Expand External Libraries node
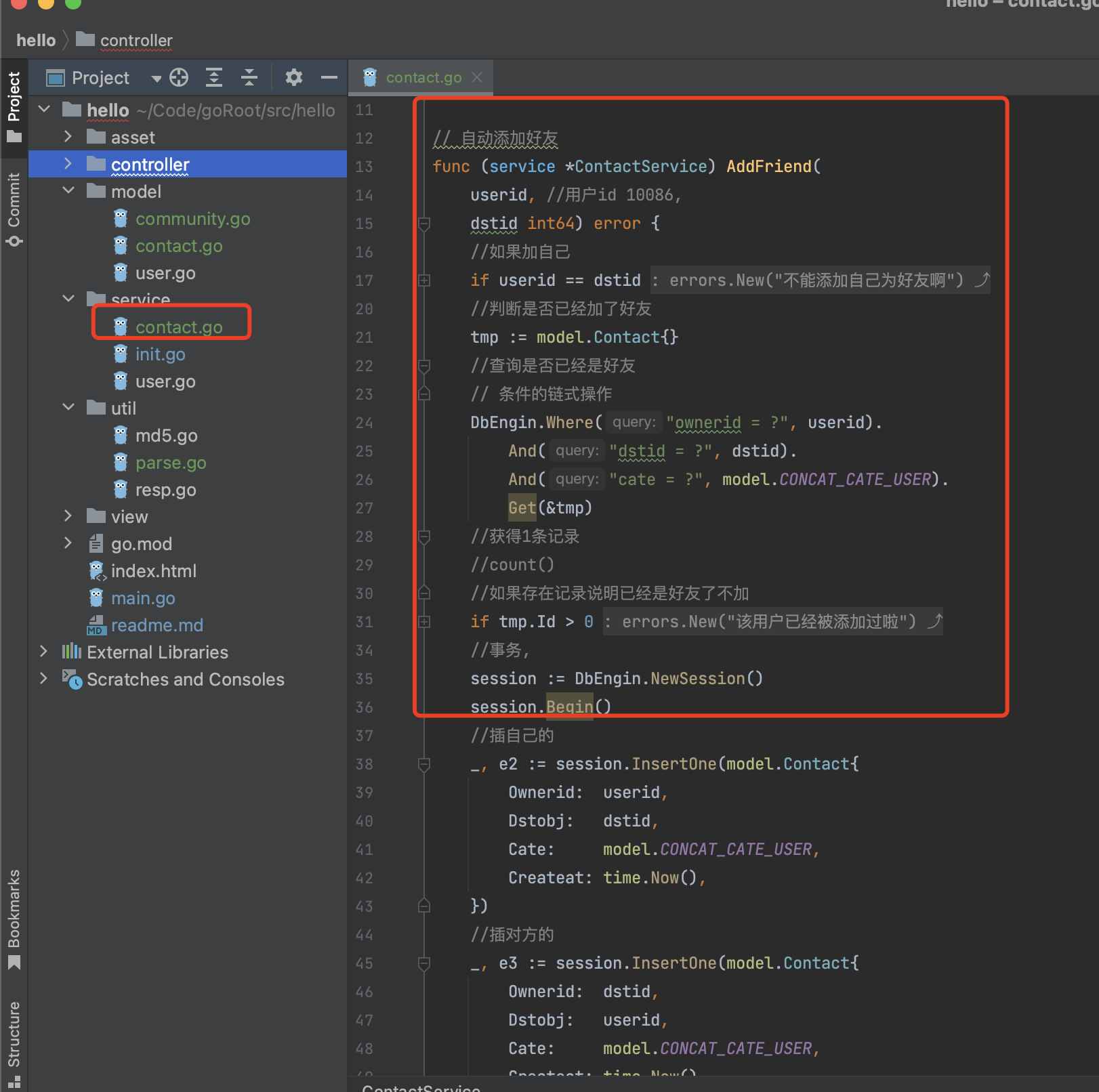 point(44,652)
